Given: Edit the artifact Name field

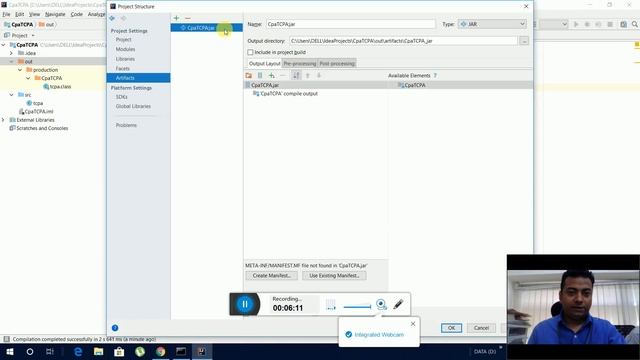Looking at the screenshot, I should (x=351, y=24).
